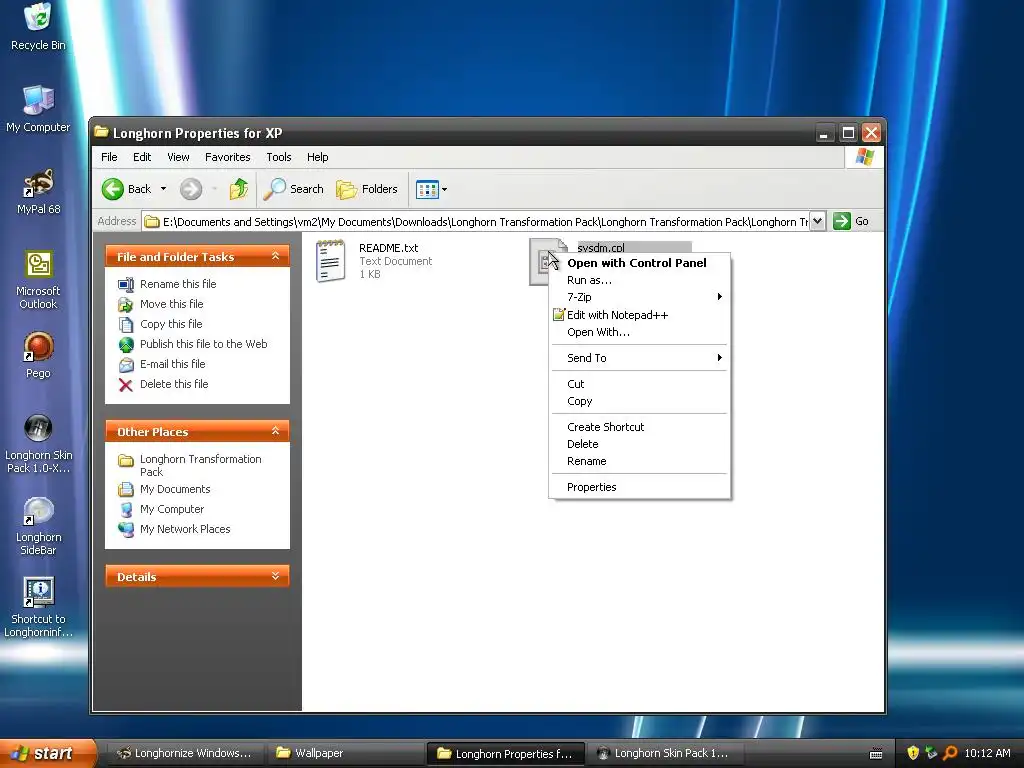Open the Views dropdown arrow
This screenshot has height=768, width=1024.
click(444, 189)
